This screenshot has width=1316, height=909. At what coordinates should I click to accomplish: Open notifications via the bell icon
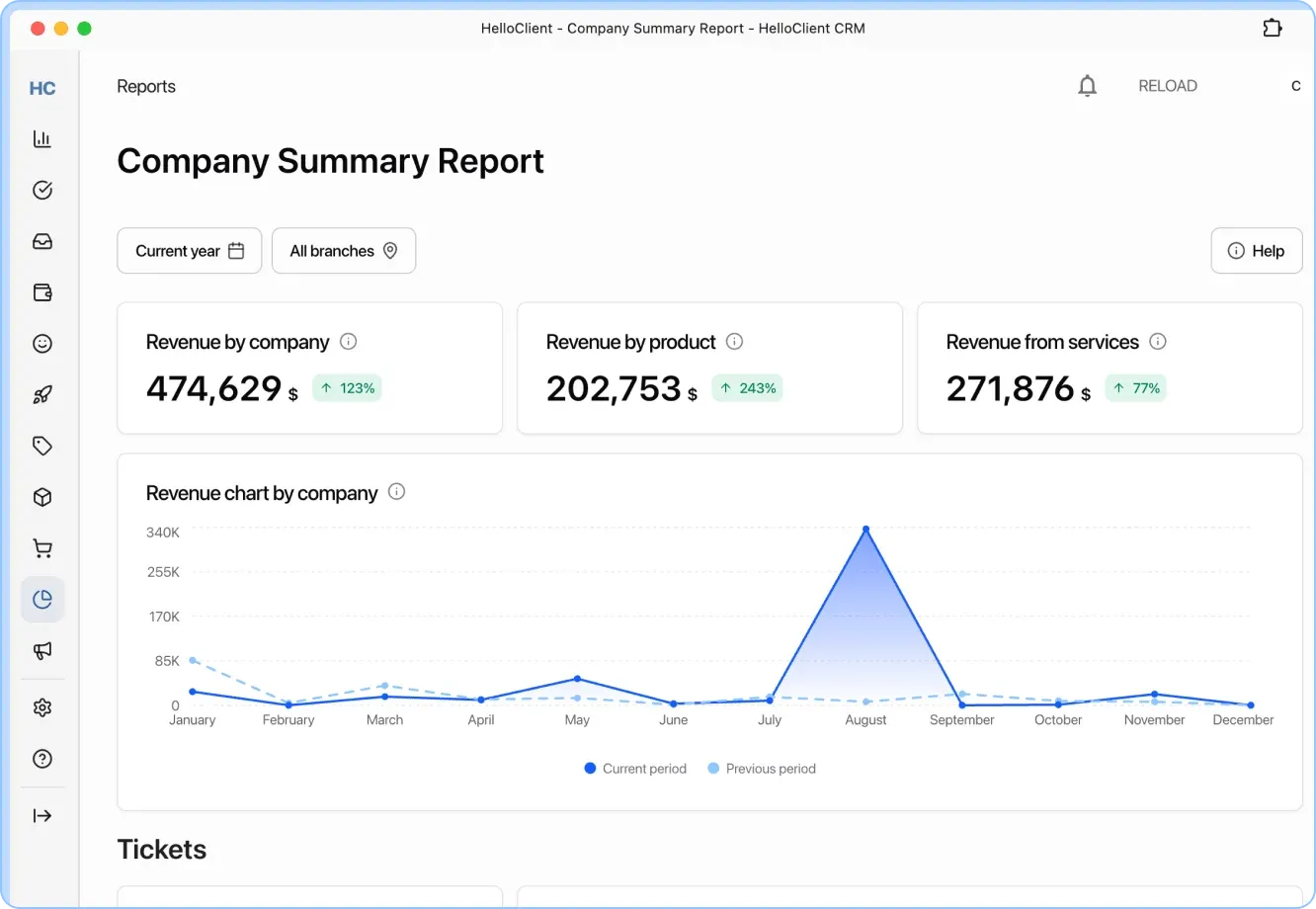1088,85
